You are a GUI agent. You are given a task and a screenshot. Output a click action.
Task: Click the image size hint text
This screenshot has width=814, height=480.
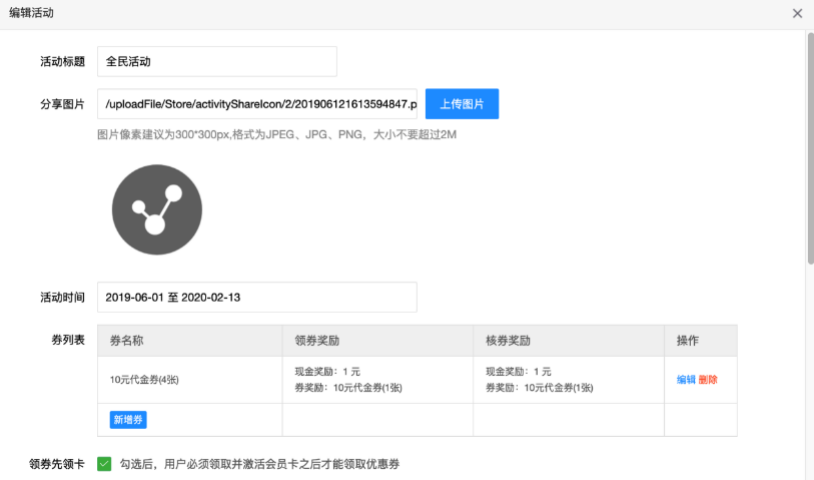click(x=277, y=135)
